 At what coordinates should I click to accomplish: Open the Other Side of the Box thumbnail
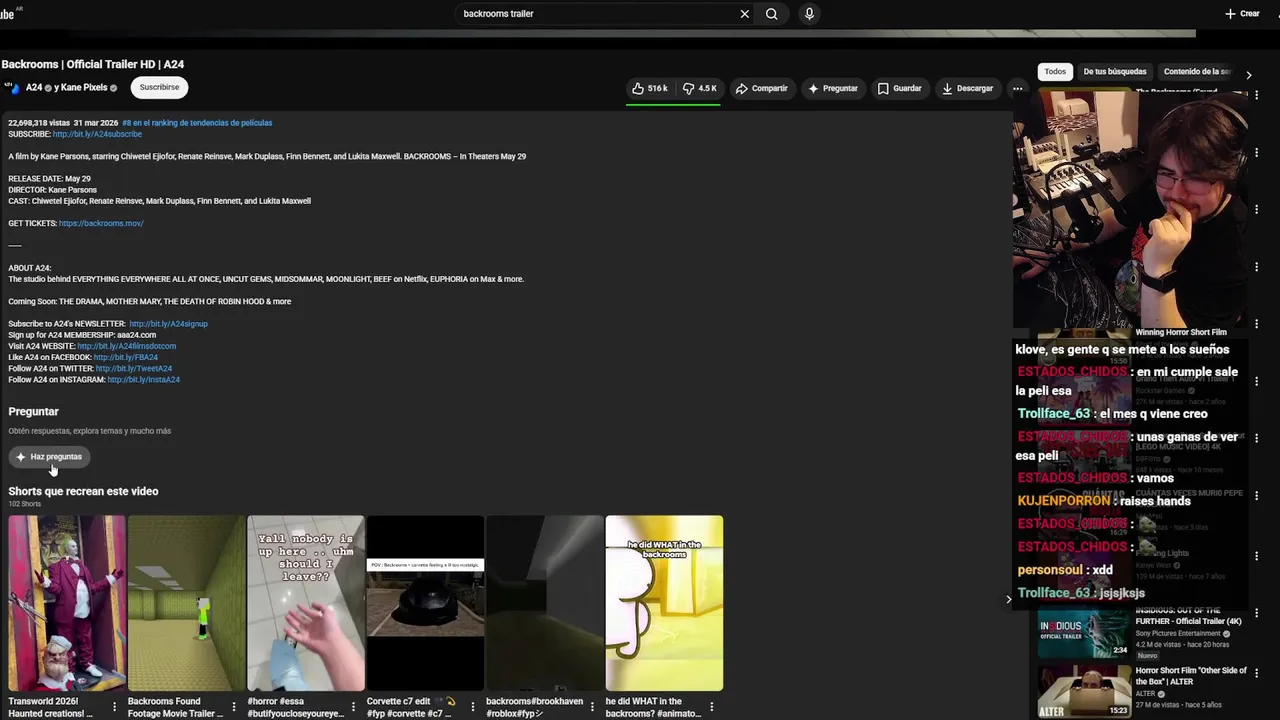coord(1084,692)
